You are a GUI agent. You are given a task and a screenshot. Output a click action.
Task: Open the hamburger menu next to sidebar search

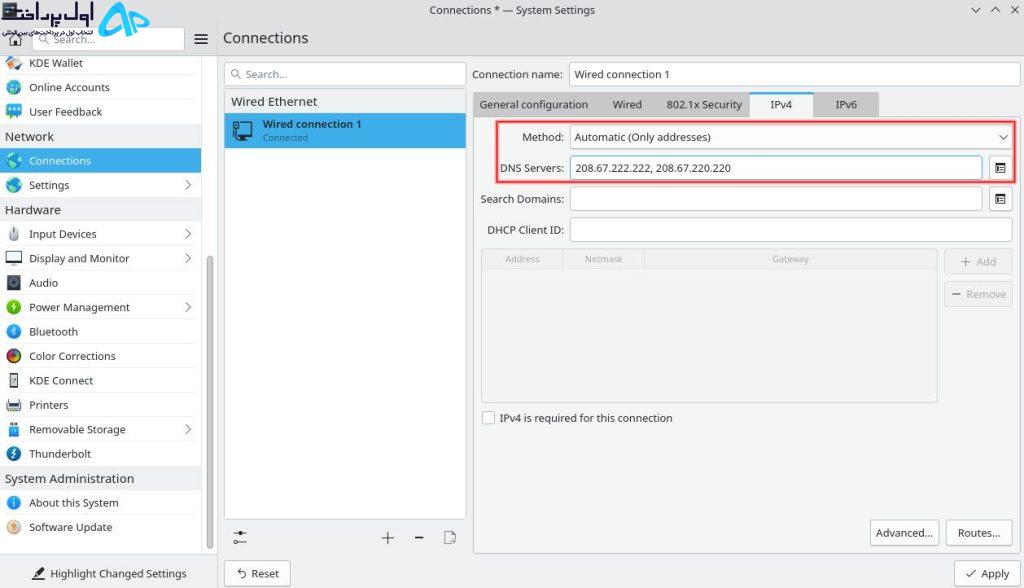(x=201, y=39)
